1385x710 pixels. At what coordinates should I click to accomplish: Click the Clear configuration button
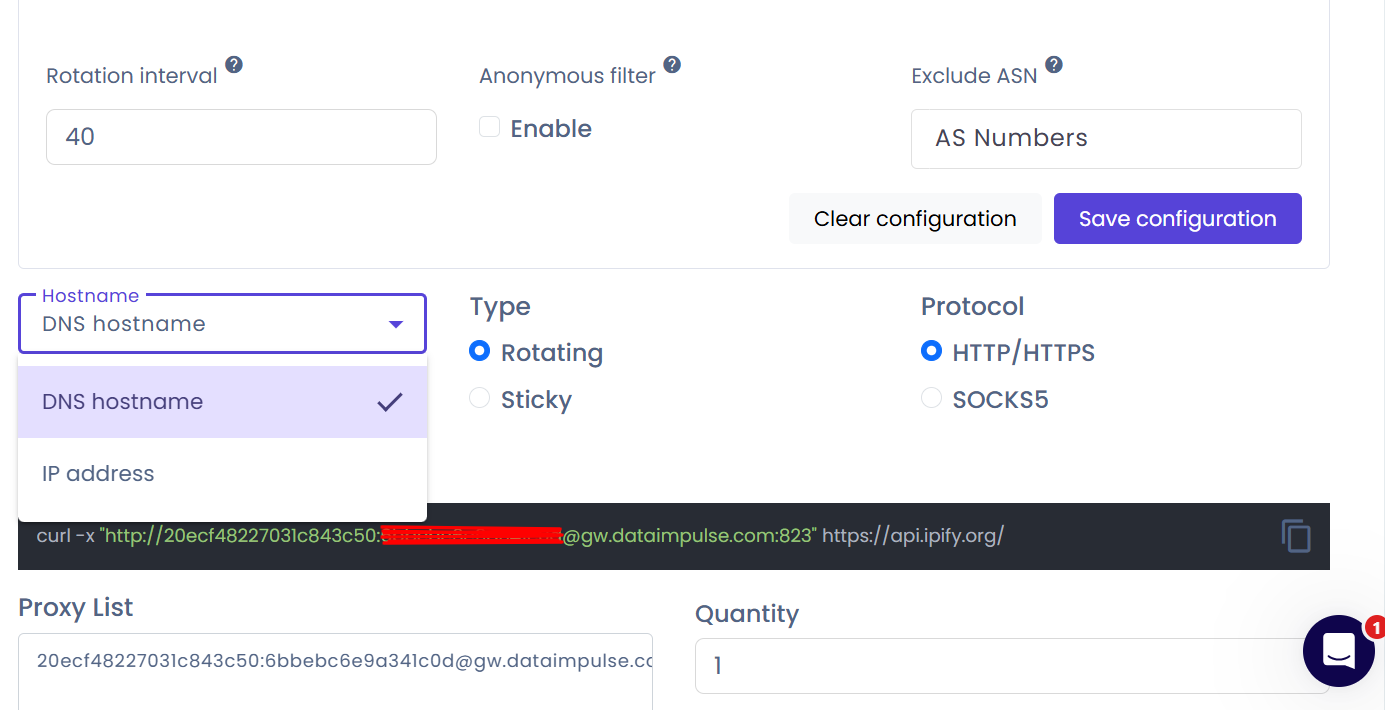coord(915,219)
